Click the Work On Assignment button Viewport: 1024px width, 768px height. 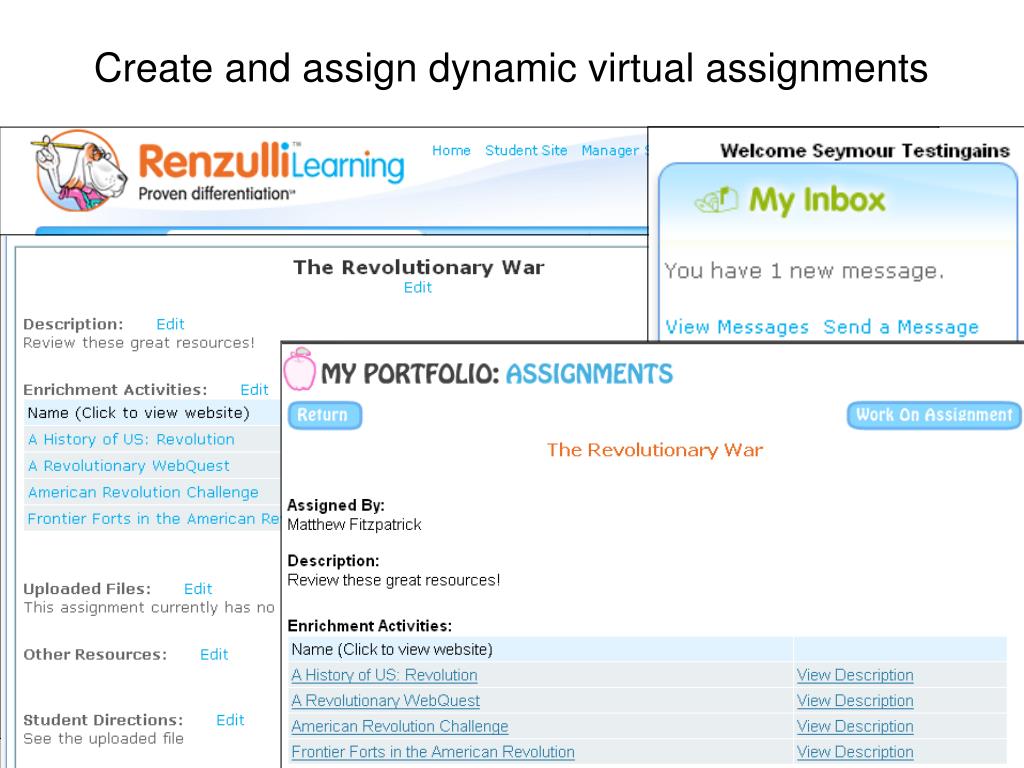click(x=934, y=415)
